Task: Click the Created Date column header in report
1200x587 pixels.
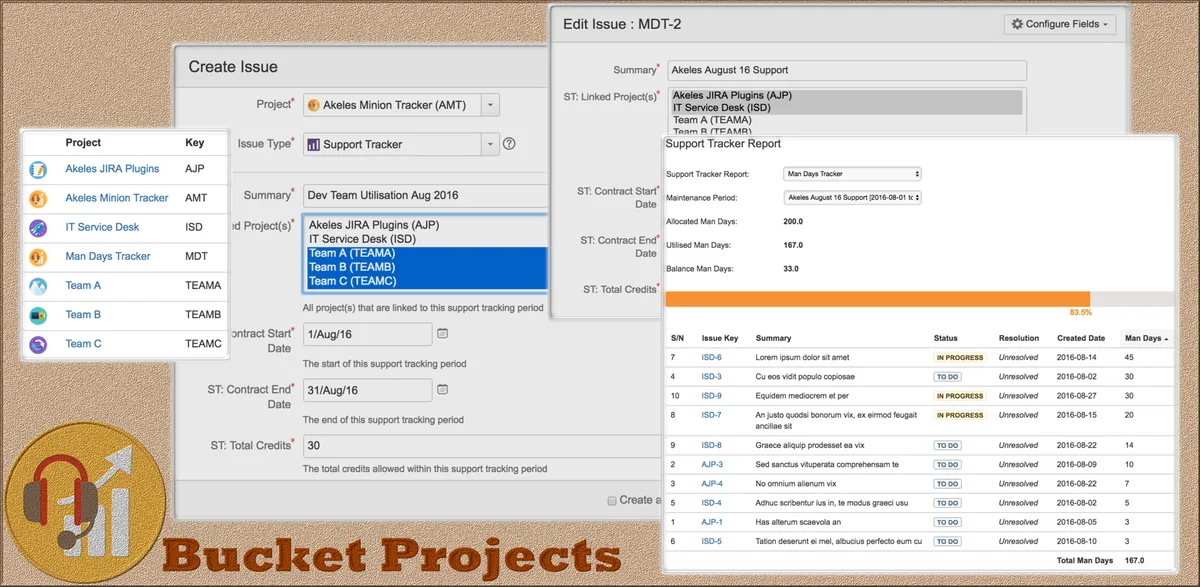Action: (x=1081, y=338)
